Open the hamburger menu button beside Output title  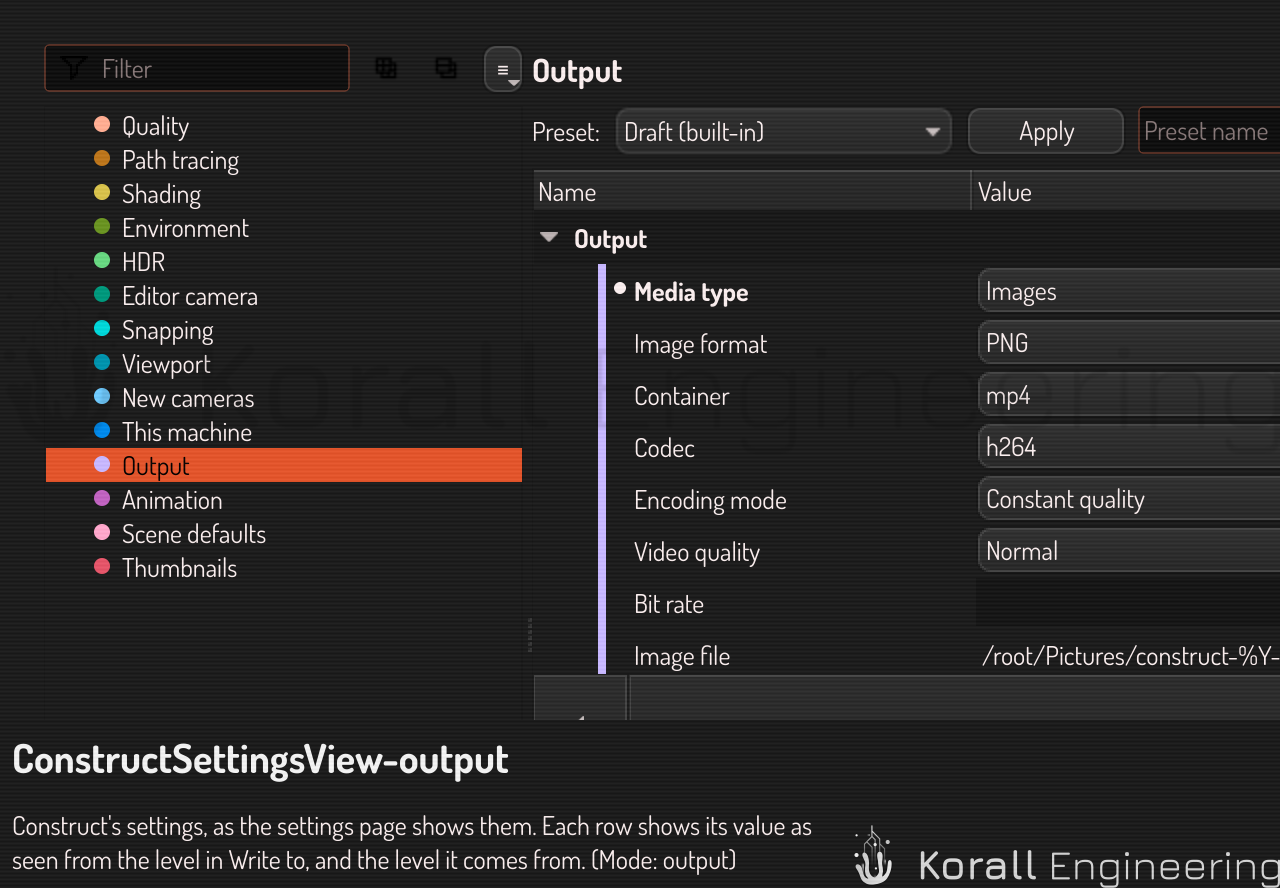coord(503,70)
